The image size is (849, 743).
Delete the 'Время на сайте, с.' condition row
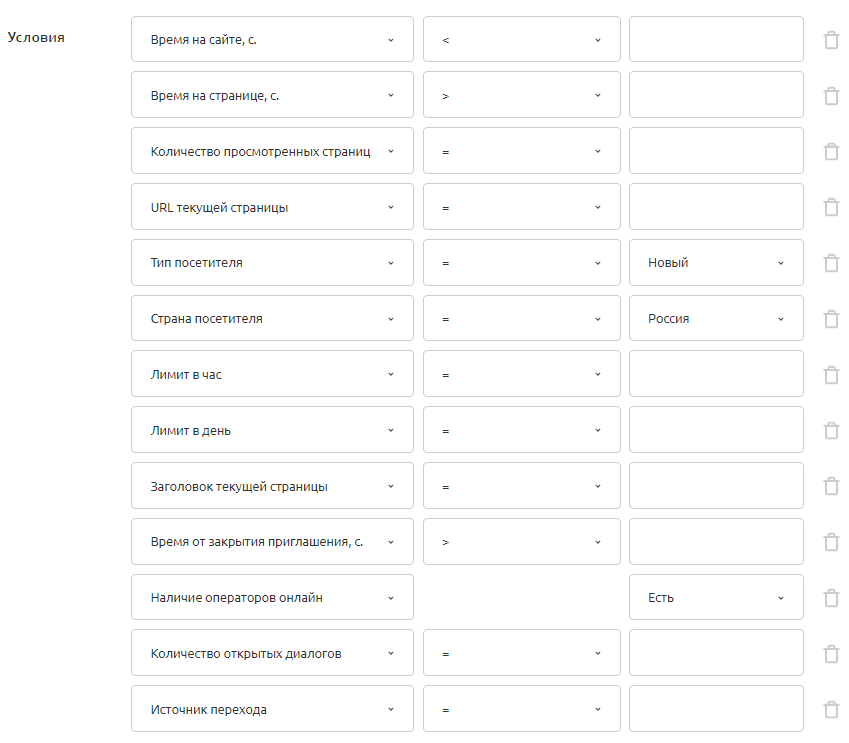pos(830,40)
